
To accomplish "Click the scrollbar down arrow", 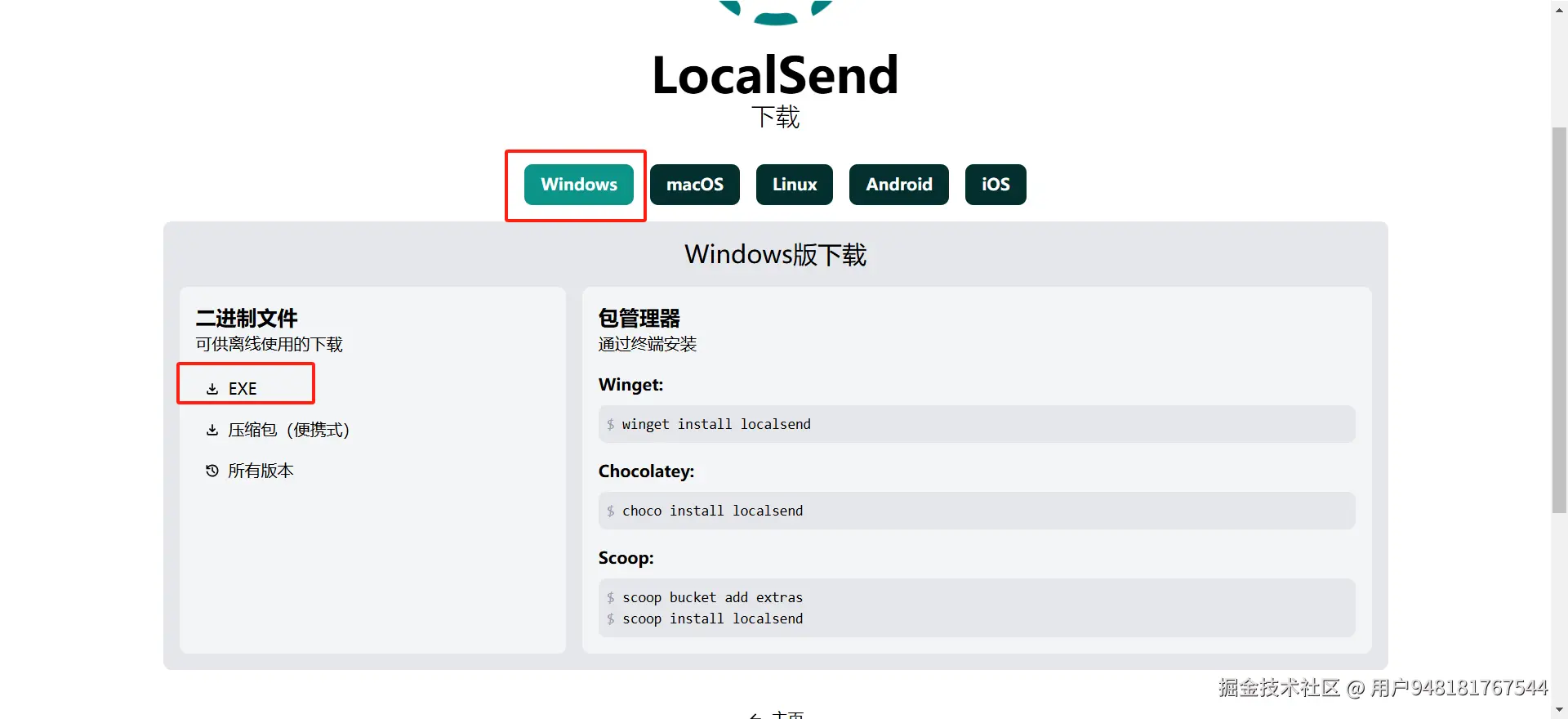I will click(1559, 711).
